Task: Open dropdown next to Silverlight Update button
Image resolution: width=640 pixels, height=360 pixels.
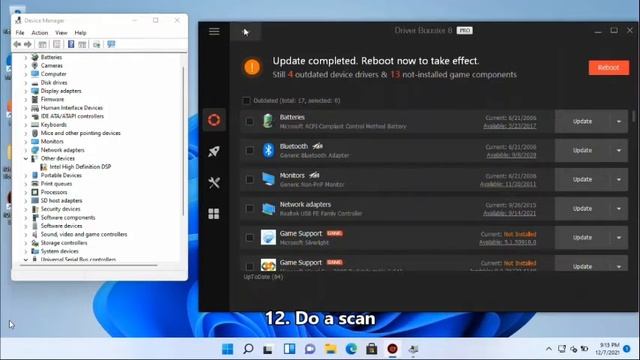Action: click(619, 238)
